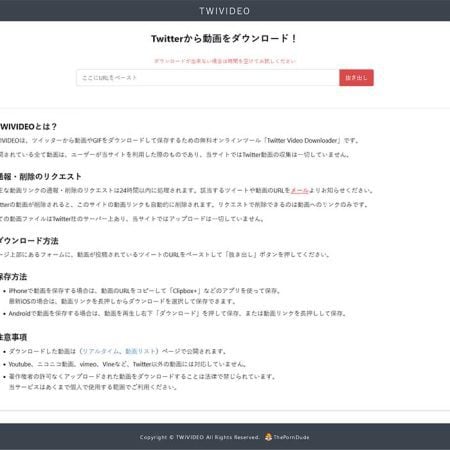This screenshot has width=450, height=450.
Task: Open the メール contact link
Action: point(300,191)
